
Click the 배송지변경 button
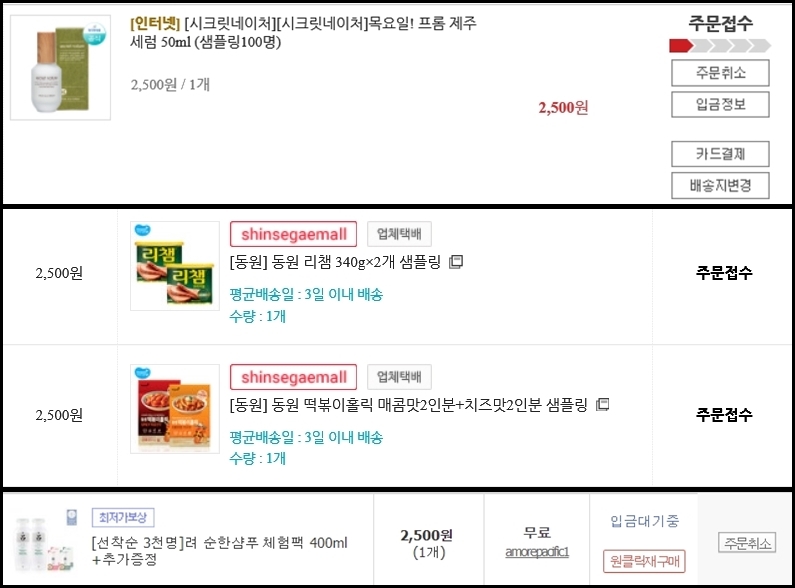(x=720, y=186)
